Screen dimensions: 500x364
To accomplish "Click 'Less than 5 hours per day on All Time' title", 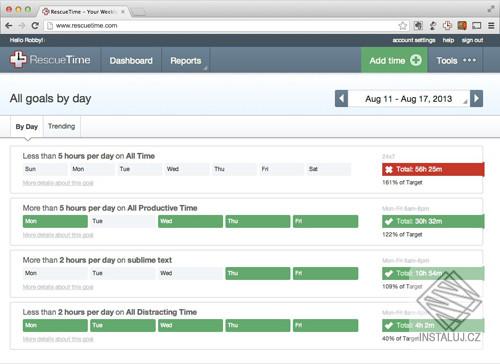I will [89, 156].
